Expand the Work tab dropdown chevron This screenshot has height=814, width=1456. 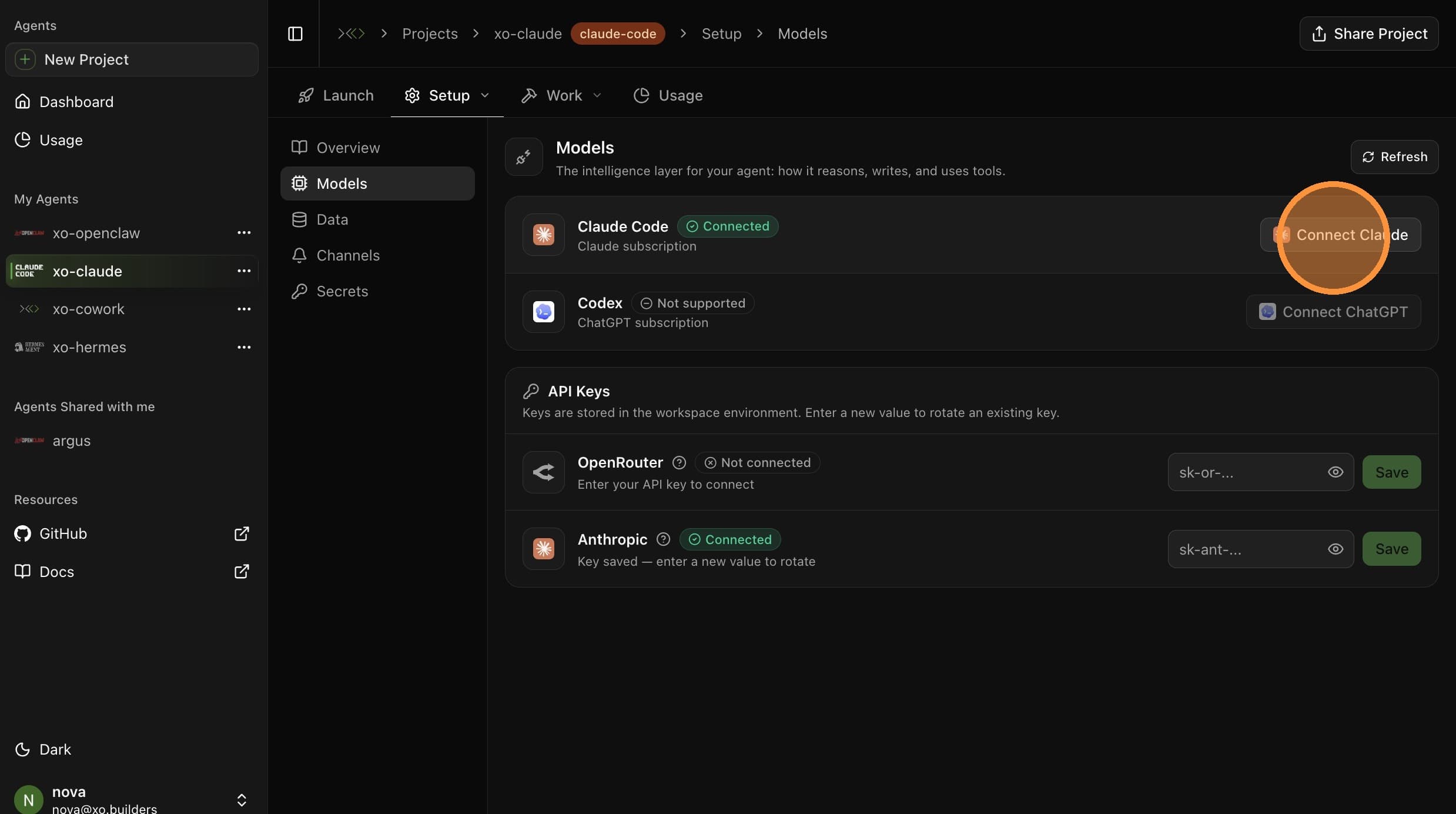[x=597, y=95]
